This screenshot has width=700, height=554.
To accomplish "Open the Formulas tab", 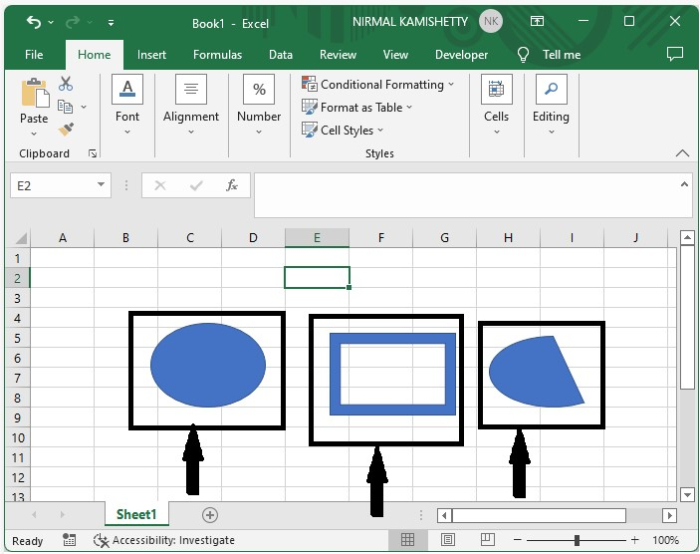I will (217, 54).
